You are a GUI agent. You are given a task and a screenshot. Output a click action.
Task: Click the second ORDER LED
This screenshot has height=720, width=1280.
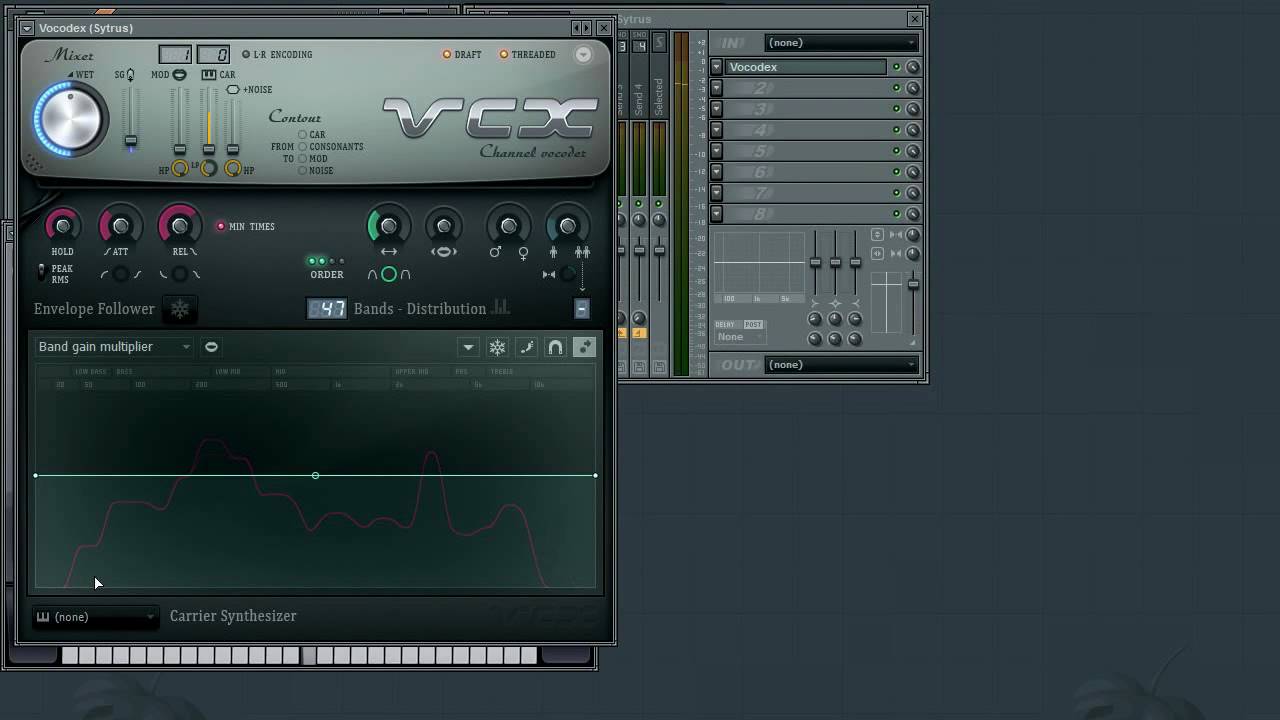coord(322,261)
